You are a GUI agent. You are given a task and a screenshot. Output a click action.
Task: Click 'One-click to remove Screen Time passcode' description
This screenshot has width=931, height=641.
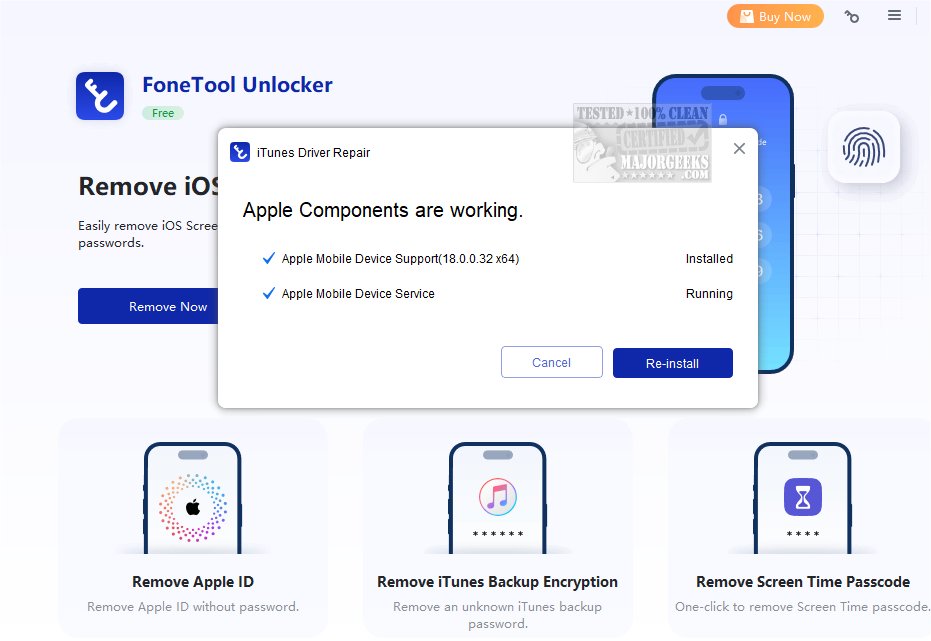click(803, 607)
